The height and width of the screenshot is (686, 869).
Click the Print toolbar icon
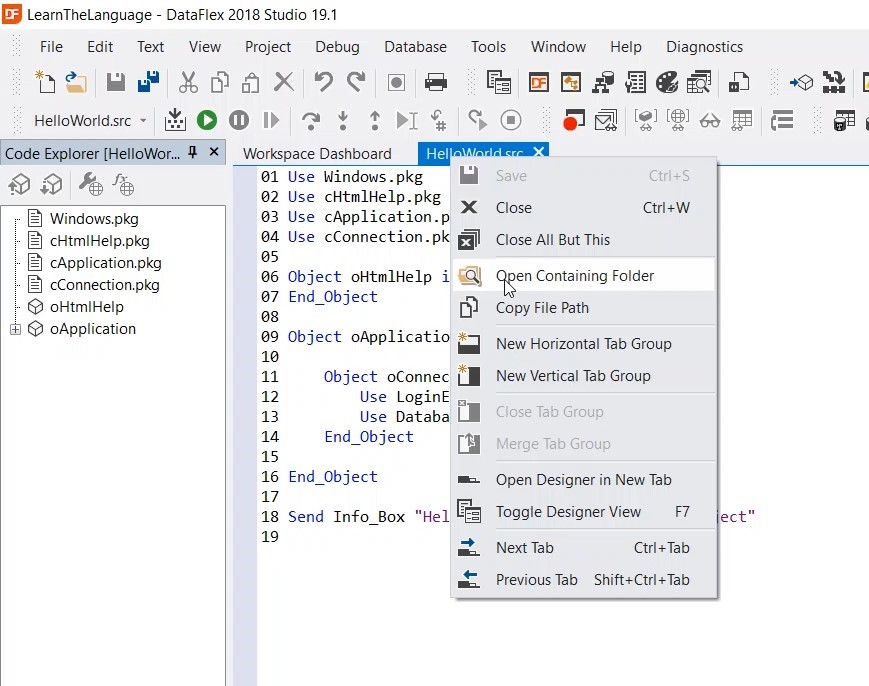pyautogui.click(x=436, y=82)
